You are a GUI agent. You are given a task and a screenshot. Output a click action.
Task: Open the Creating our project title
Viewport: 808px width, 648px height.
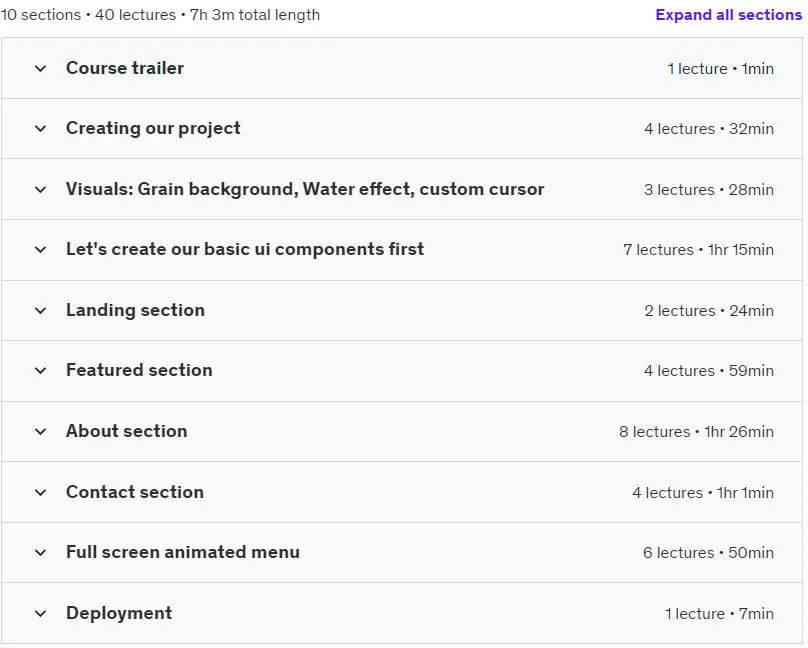(153, 128)
